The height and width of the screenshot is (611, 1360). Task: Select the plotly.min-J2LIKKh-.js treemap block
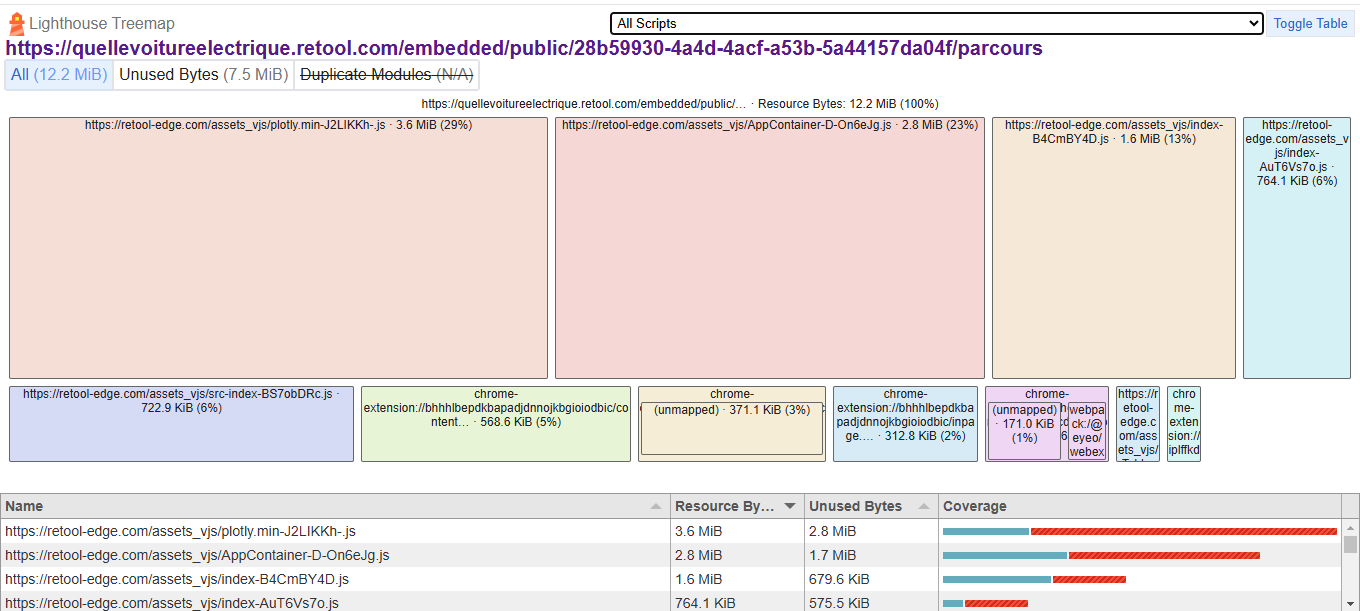point(278,250)
